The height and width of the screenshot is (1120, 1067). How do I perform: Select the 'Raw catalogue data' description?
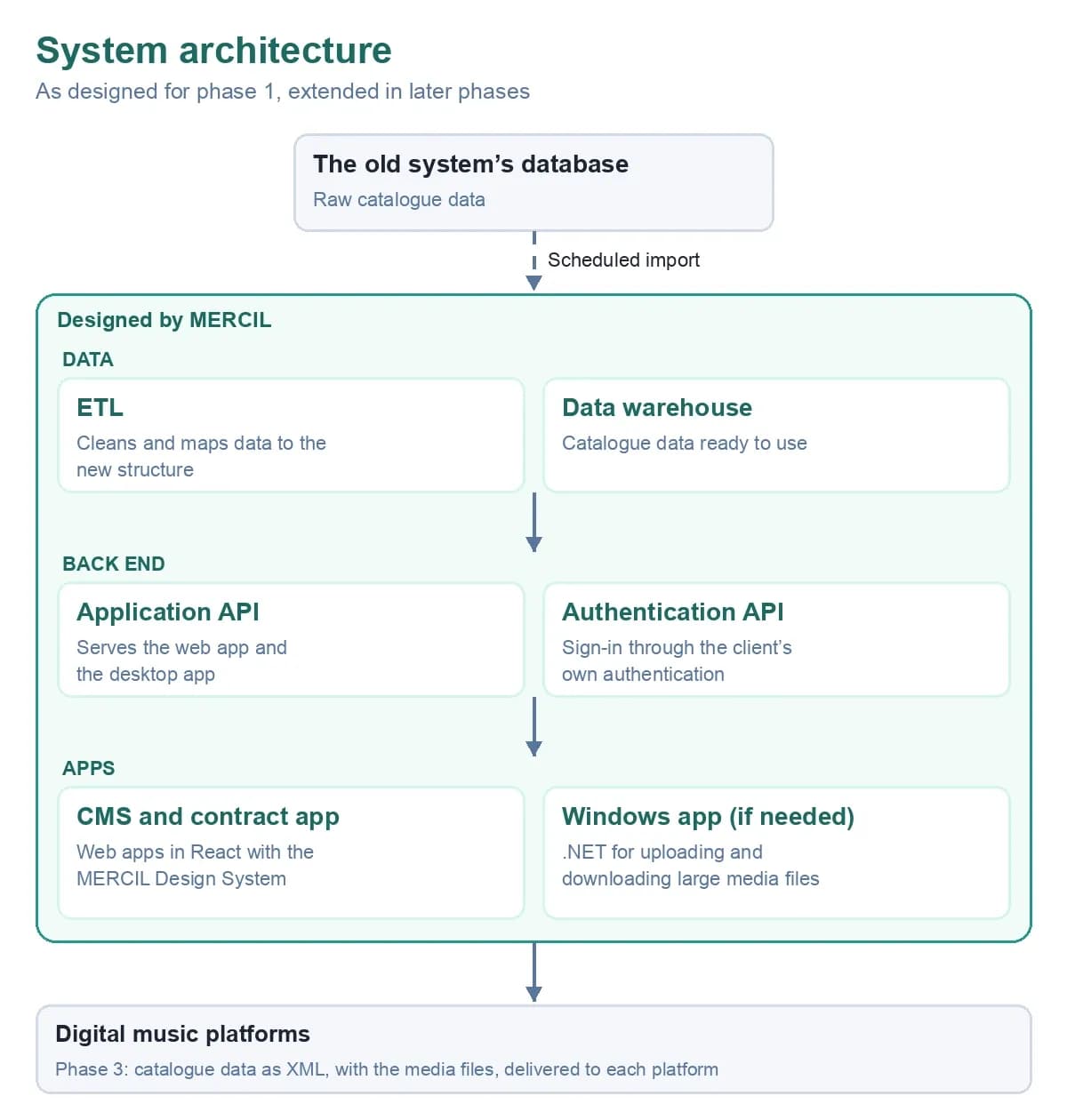pos(398,199)
